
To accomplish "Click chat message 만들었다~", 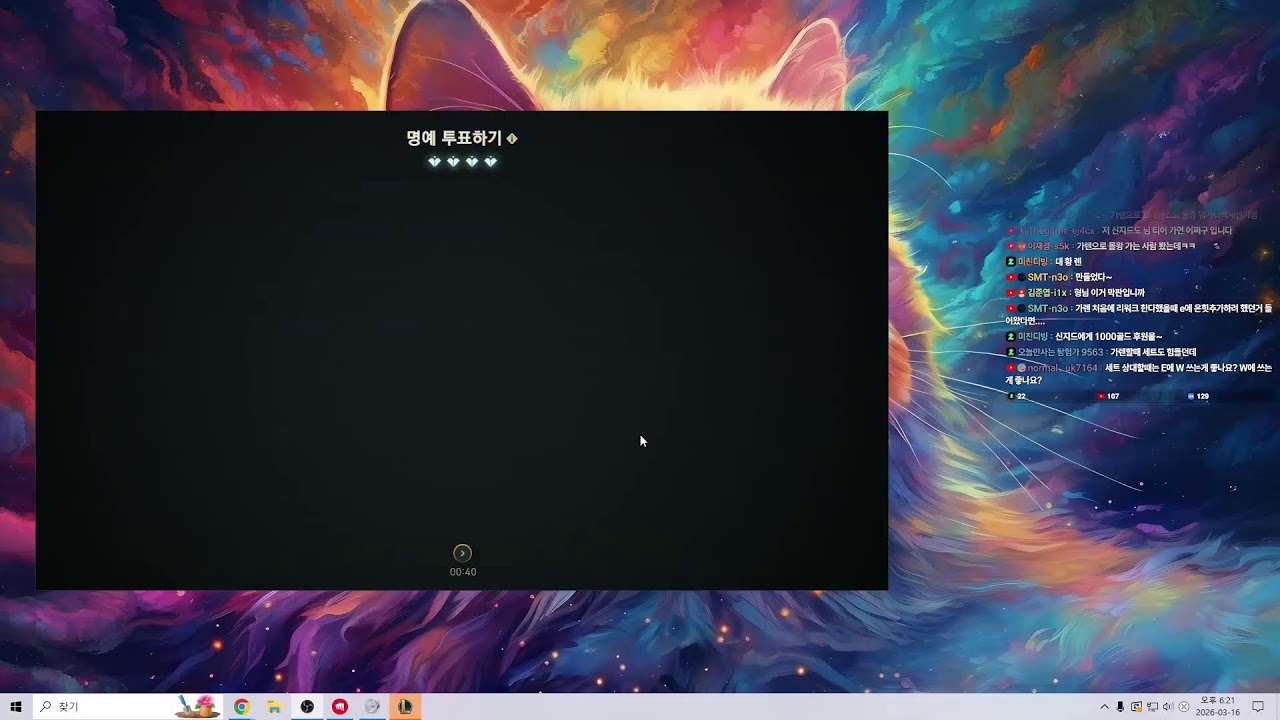I will (1093, 277).
